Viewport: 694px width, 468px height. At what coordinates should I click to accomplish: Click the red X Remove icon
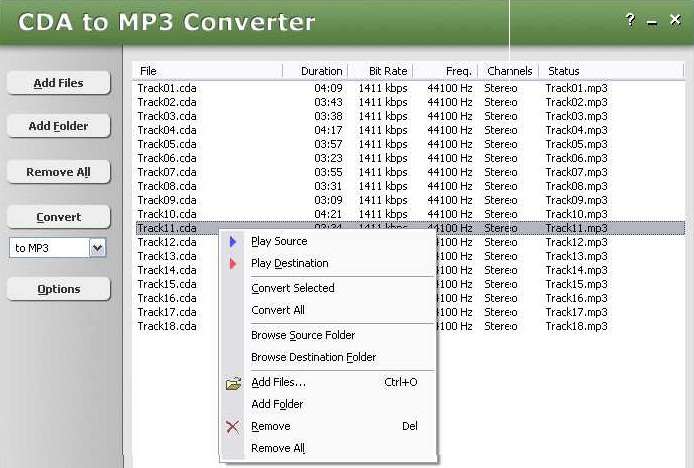click(x=233, y=427)
